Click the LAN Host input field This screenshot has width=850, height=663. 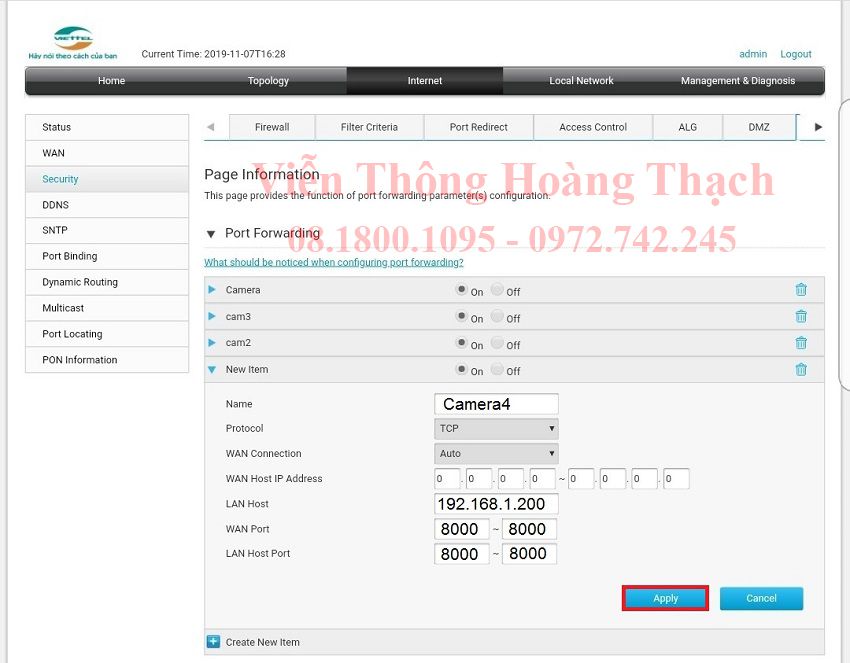click(x=495, y=504)
